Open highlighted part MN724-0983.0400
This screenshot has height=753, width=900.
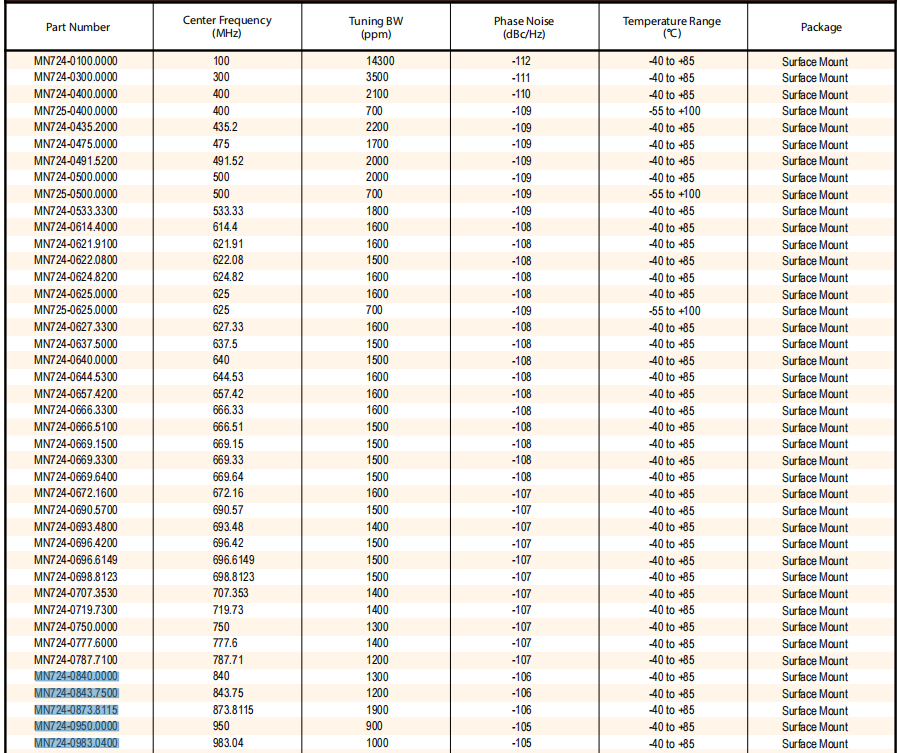(76, 743)
